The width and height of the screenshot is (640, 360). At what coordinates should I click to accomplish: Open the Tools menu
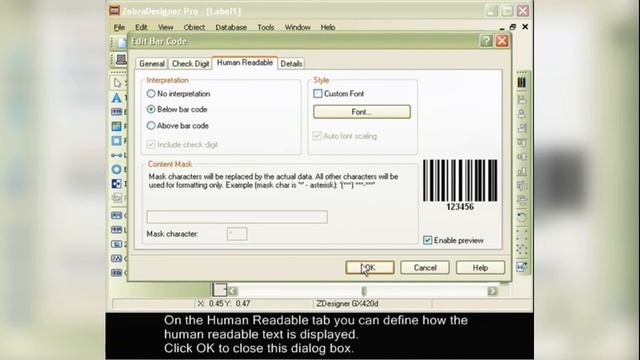[266, 27]
